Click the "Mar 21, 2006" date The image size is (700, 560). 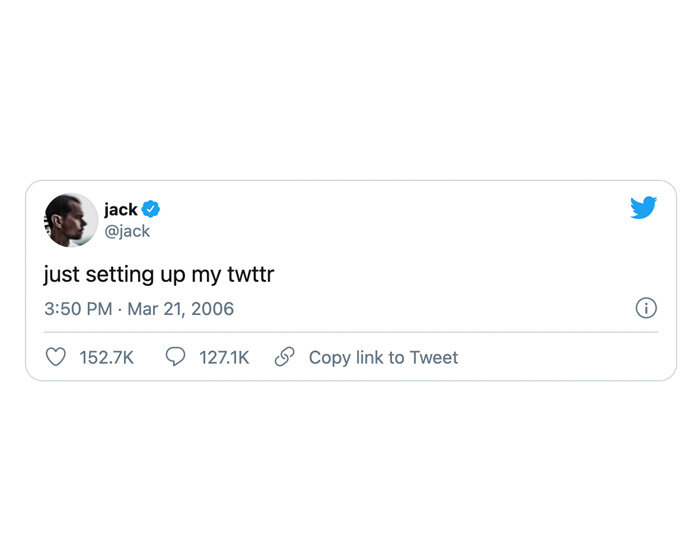(x=180, y=308)
